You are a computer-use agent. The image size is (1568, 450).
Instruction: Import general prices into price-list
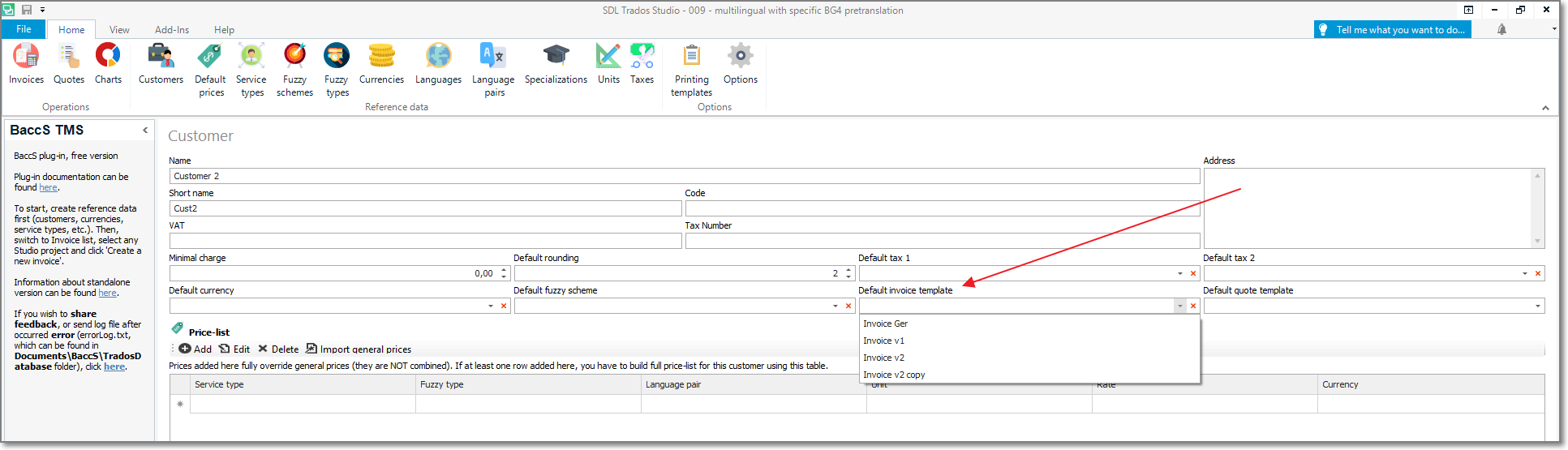coord(359,349)
